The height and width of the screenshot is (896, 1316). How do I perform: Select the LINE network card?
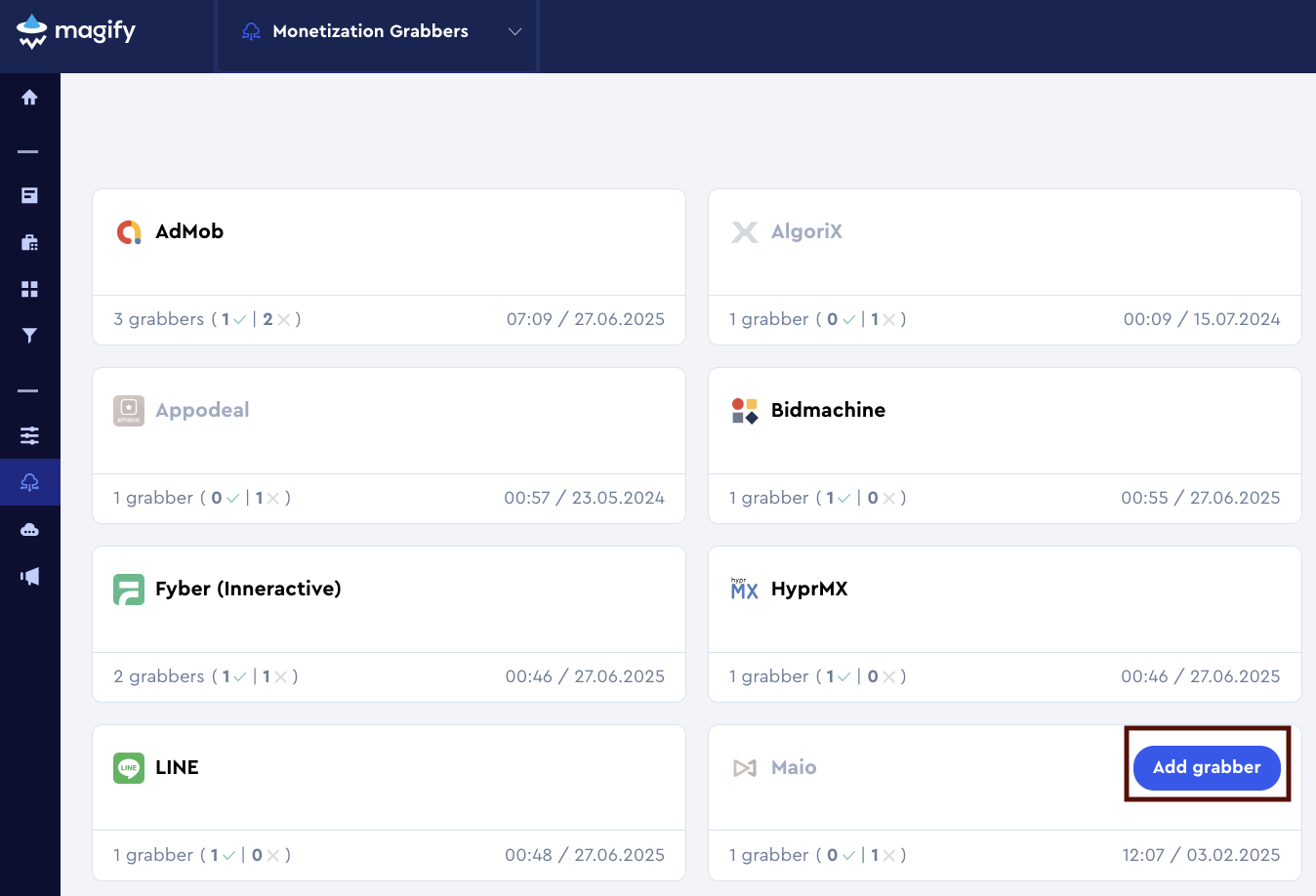[x=389, y=778]
